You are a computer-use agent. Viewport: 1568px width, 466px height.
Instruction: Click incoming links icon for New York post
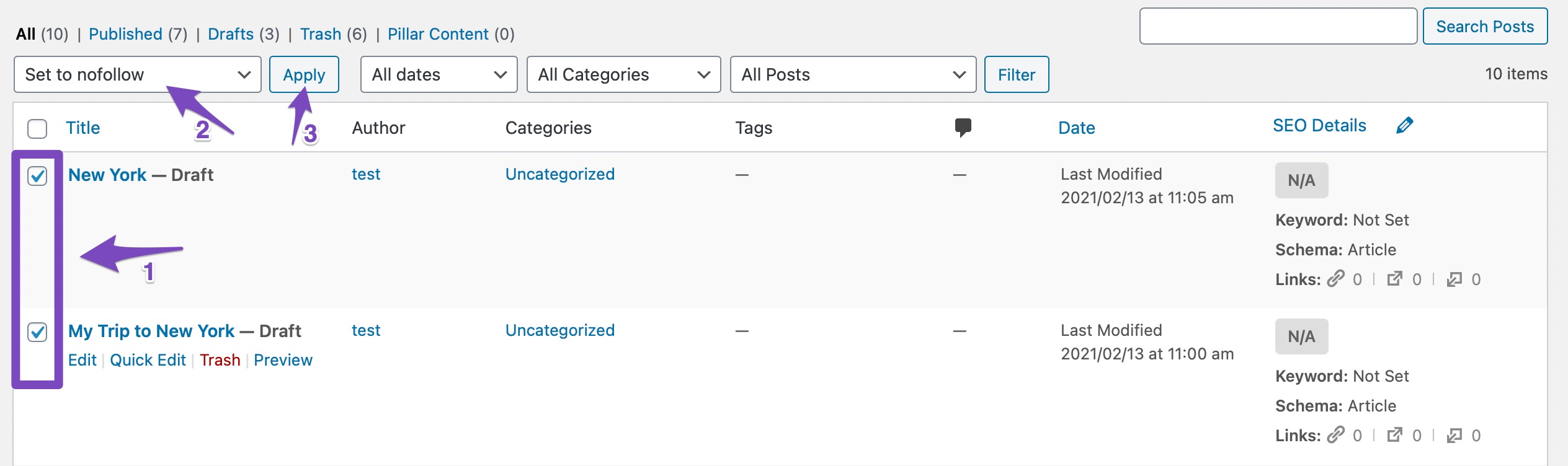[1454, 279]
